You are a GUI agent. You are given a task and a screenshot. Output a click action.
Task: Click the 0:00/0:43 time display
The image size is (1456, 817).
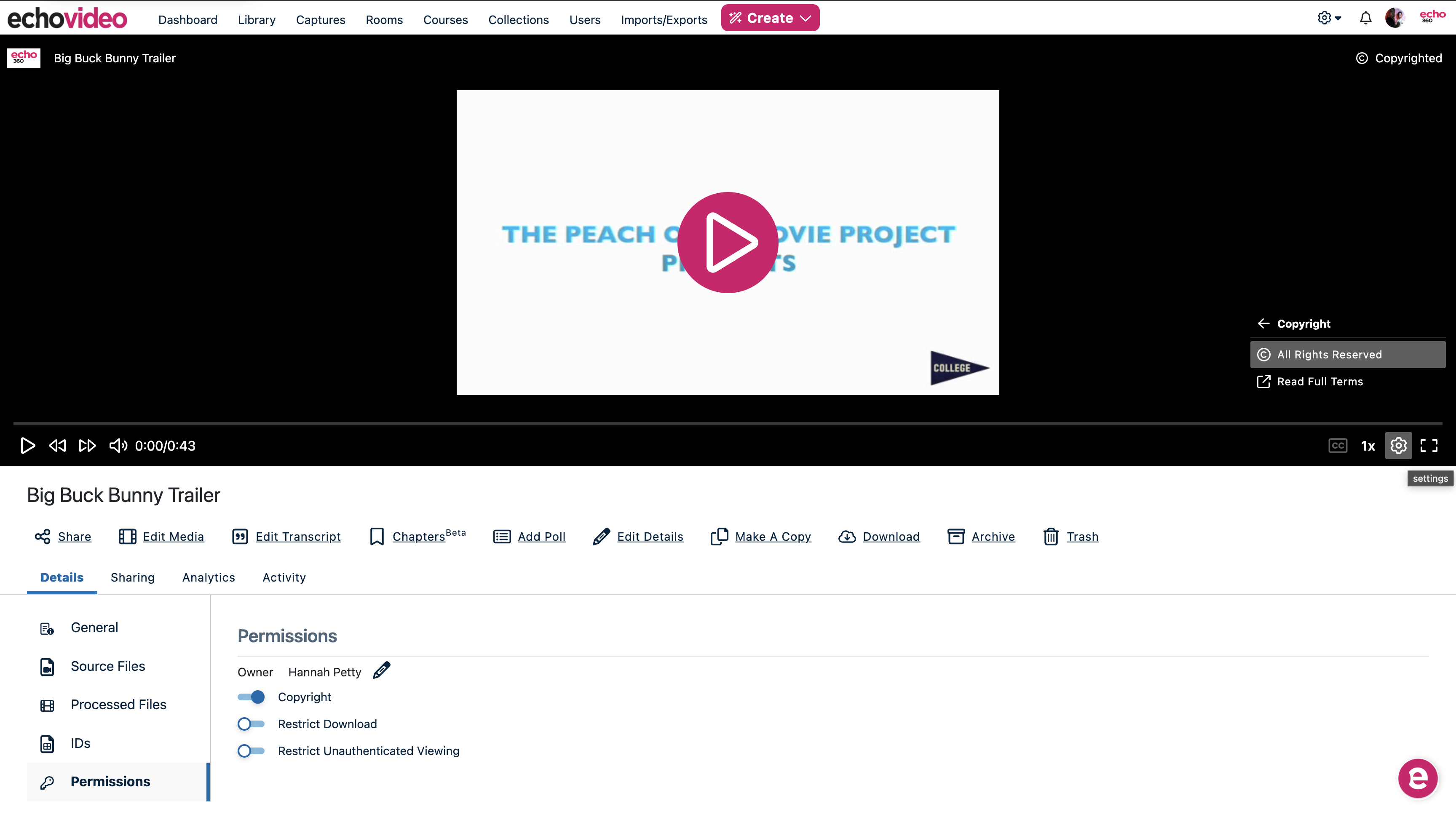point(165,446)
